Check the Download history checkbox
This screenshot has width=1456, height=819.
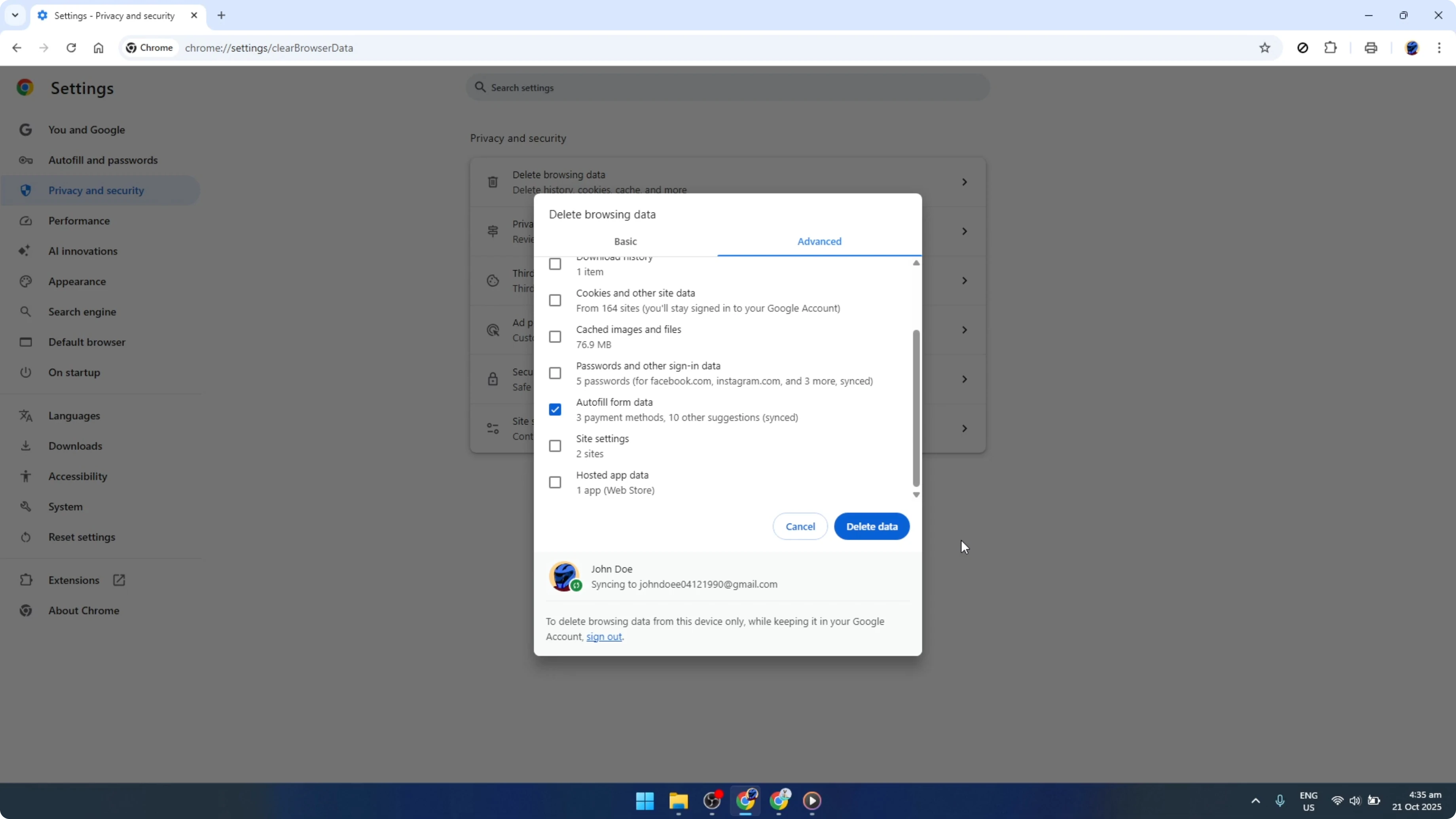[555, 264]
